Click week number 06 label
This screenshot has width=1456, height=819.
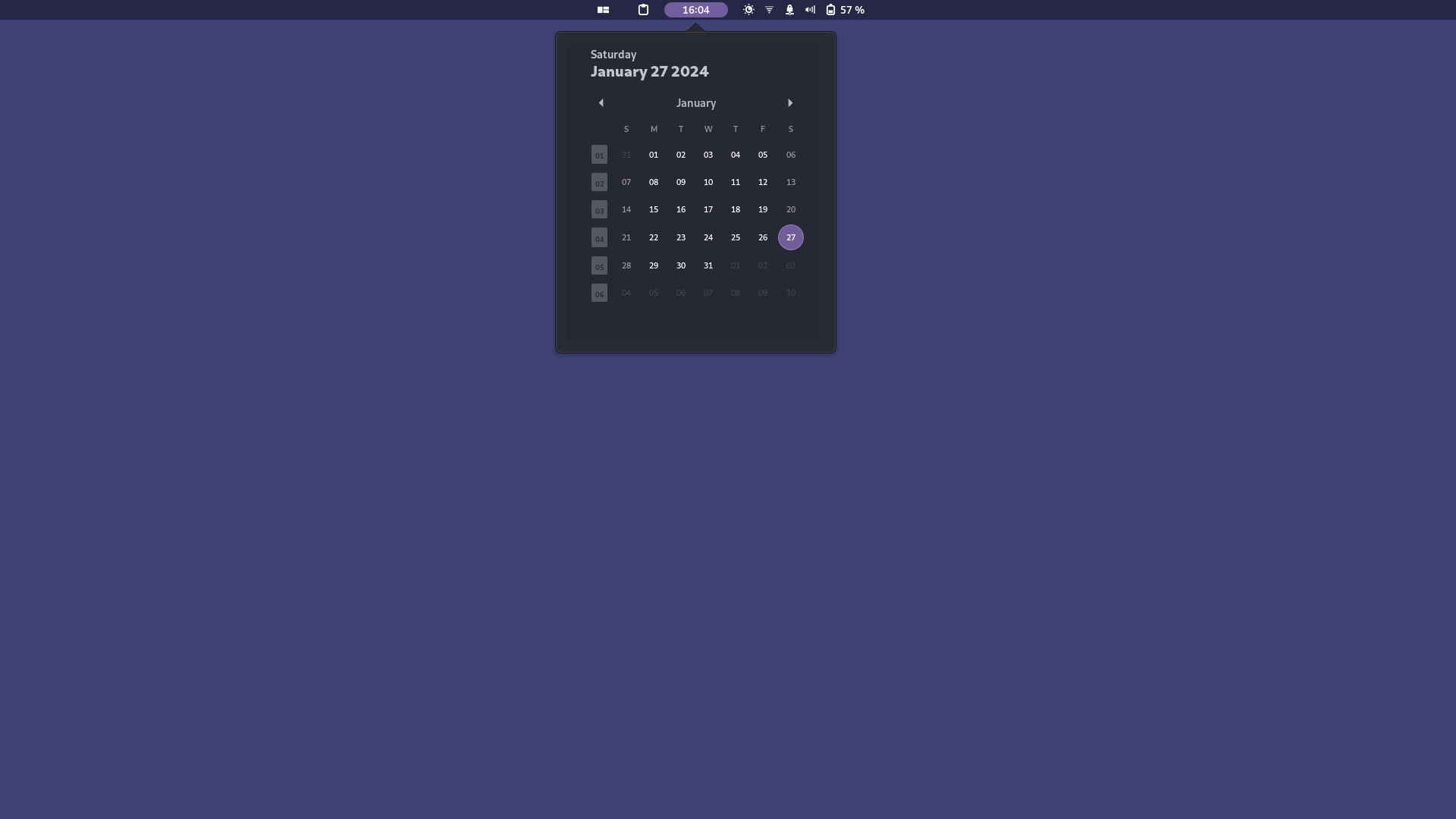click(599, 293)
